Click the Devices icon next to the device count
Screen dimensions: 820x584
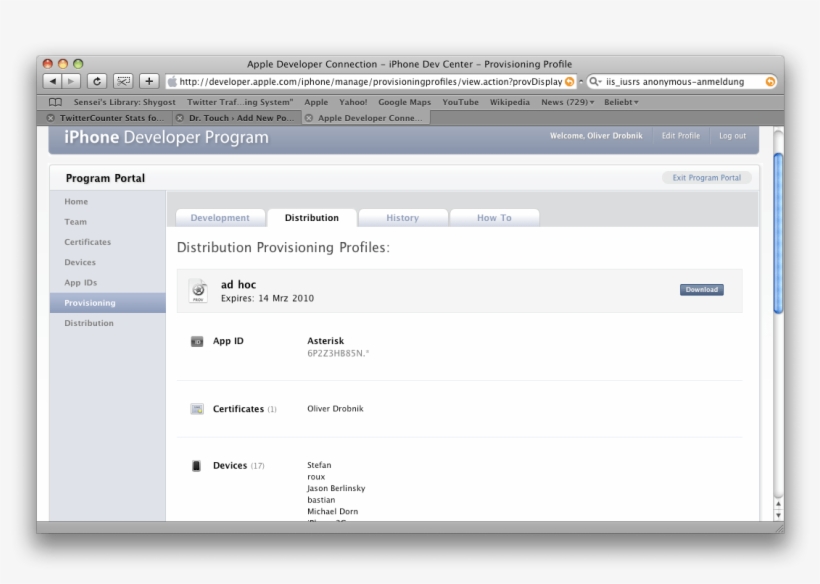click(x=197, y=465)
